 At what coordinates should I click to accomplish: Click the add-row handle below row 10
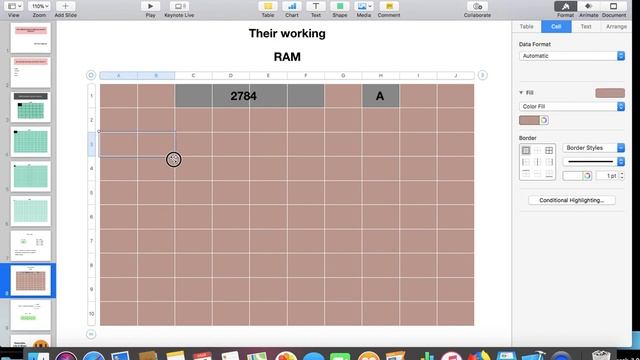coord(91,334)
